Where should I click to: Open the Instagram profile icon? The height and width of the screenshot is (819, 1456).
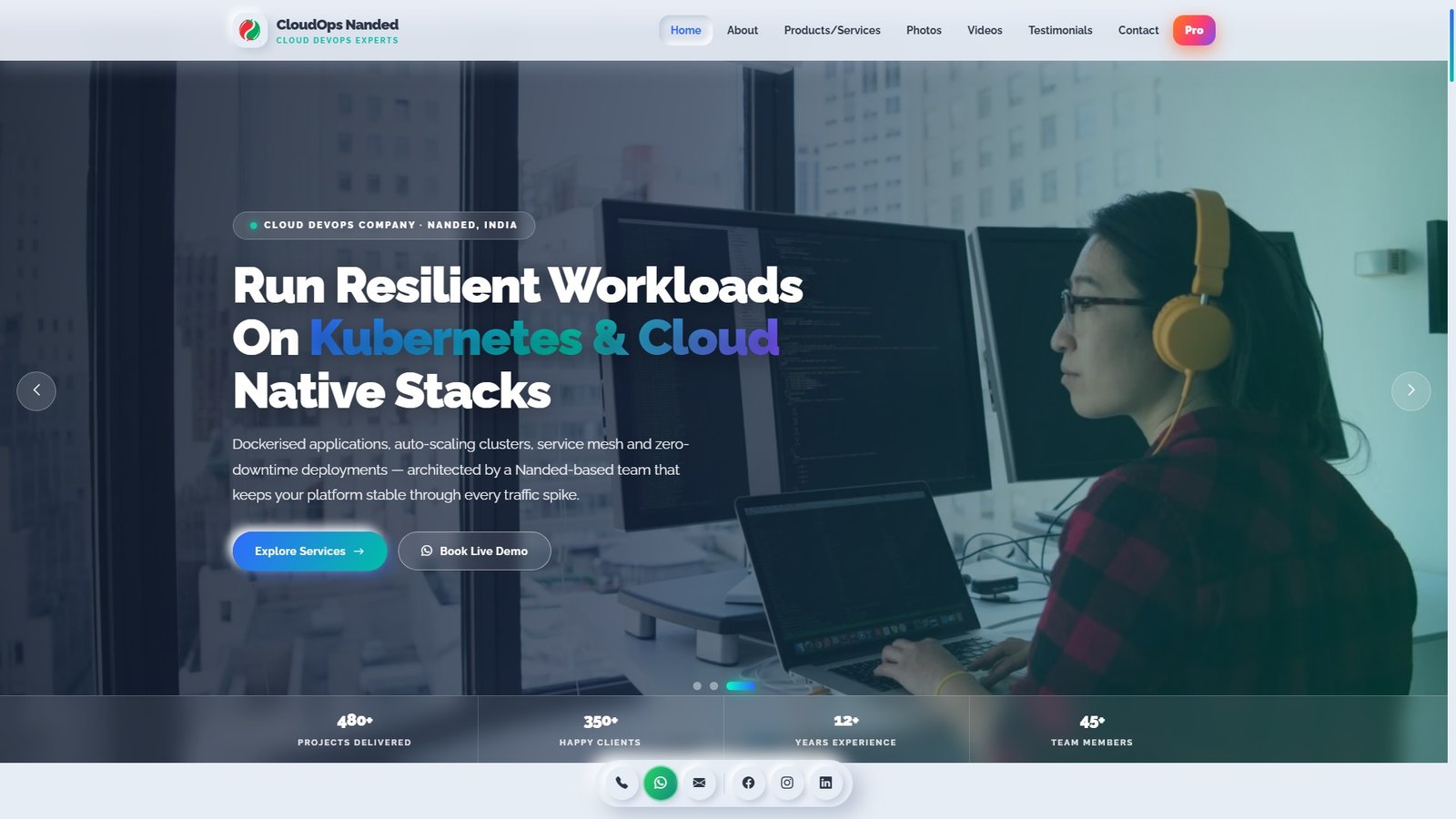[x=787, y=783]
